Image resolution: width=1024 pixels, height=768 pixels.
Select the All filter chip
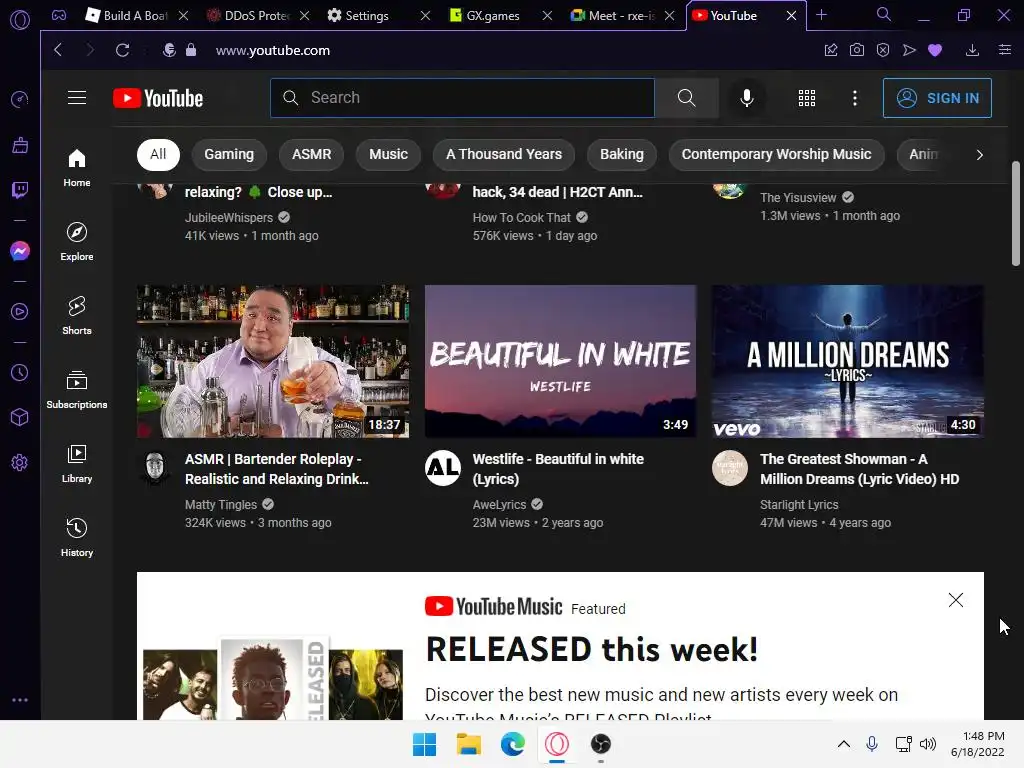pos(158,155)
